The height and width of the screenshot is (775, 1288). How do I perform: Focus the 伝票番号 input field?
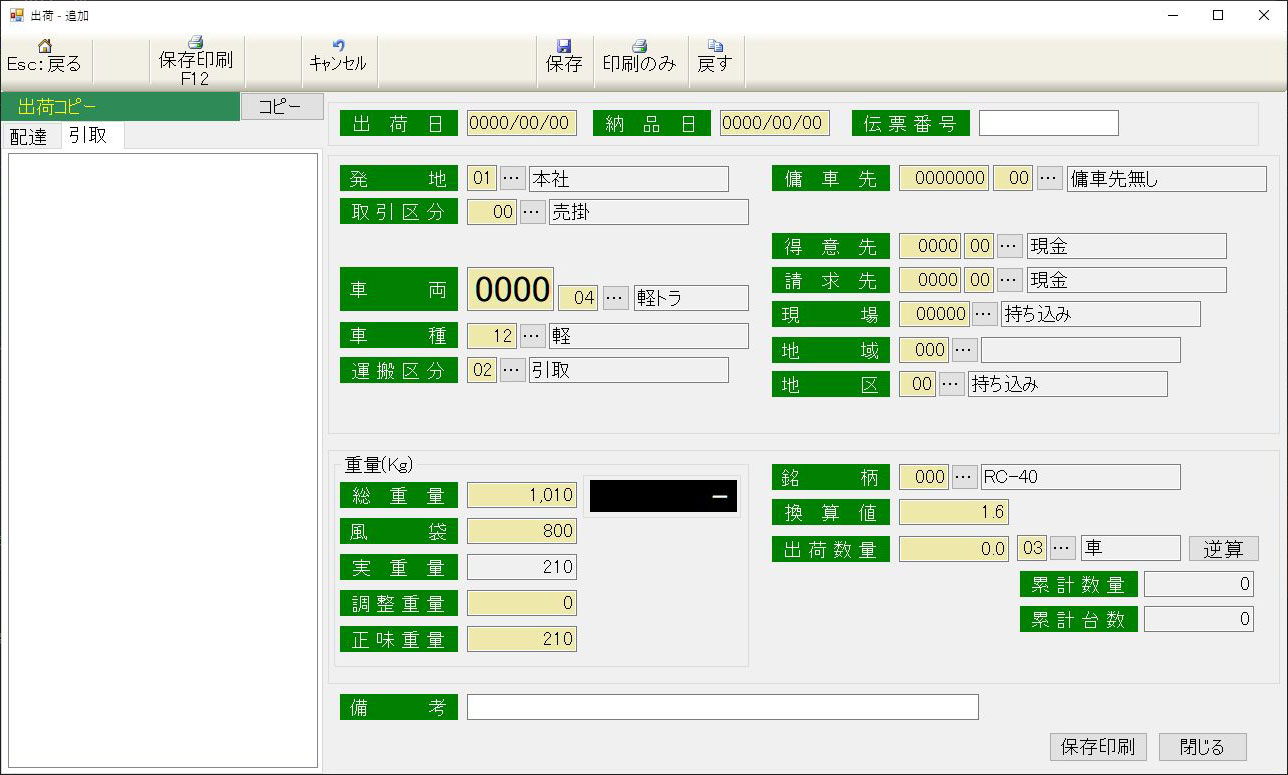coord(1048,123)
